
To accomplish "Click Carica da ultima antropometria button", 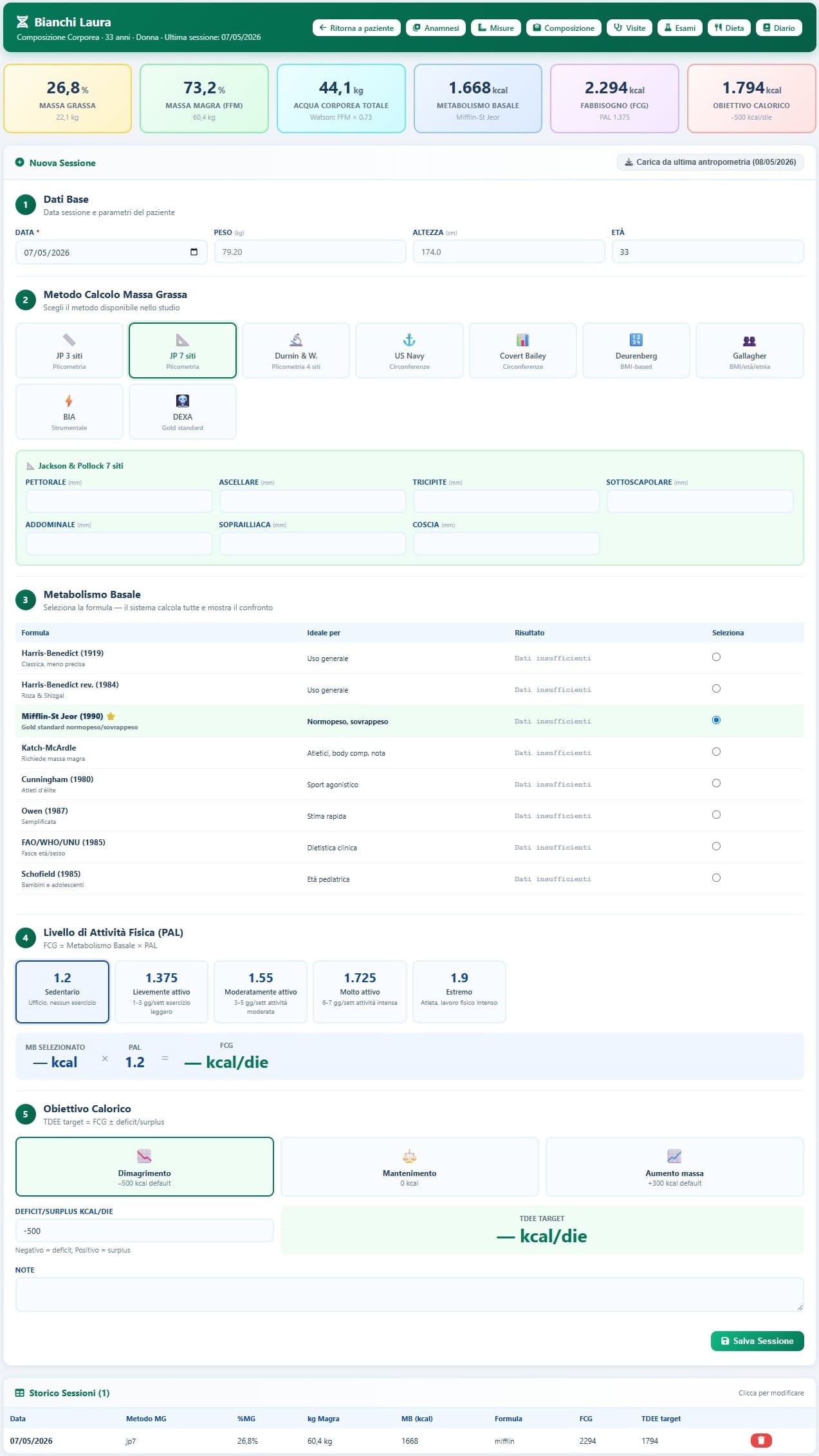I will click(x=710, y=162).
